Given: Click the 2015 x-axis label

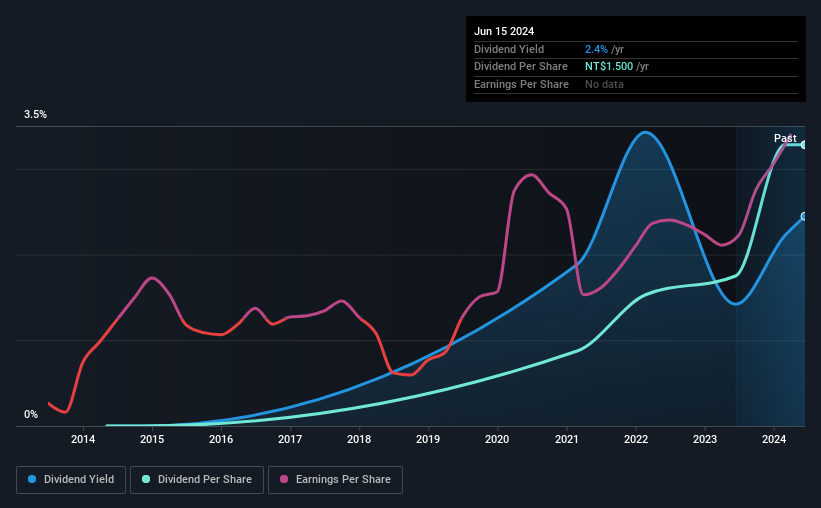Looking at the screenshot, I should coord(152,439).
